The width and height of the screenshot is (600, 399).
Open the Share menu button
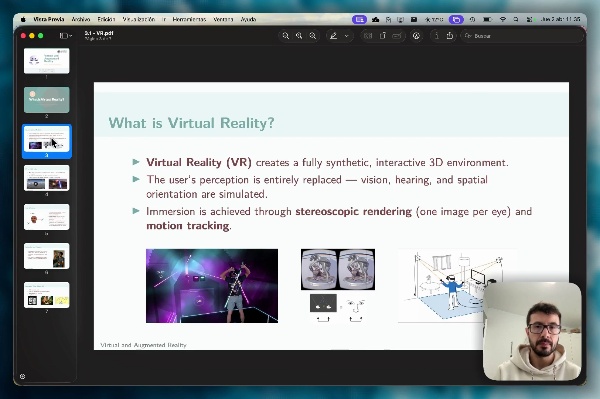tap(450, 36)
